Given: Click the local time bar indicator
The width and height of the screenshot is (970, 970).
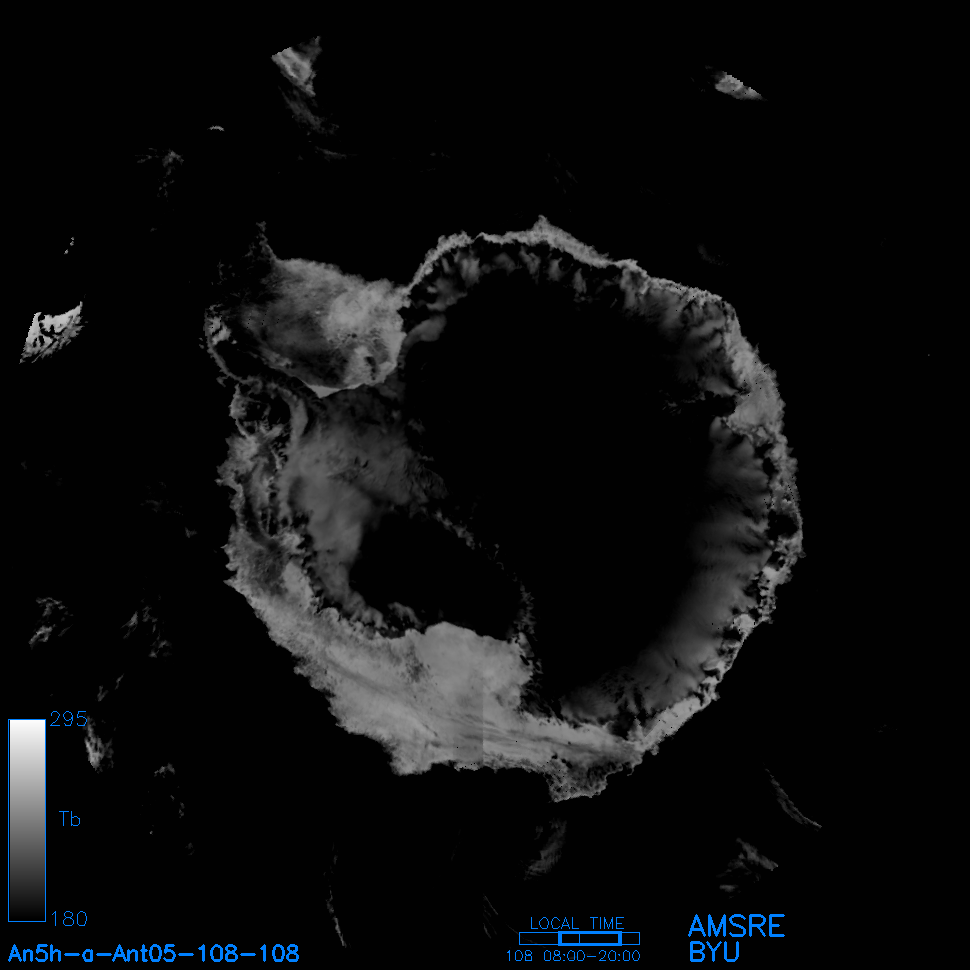Looking at the screenshot, I should (579, 938).
